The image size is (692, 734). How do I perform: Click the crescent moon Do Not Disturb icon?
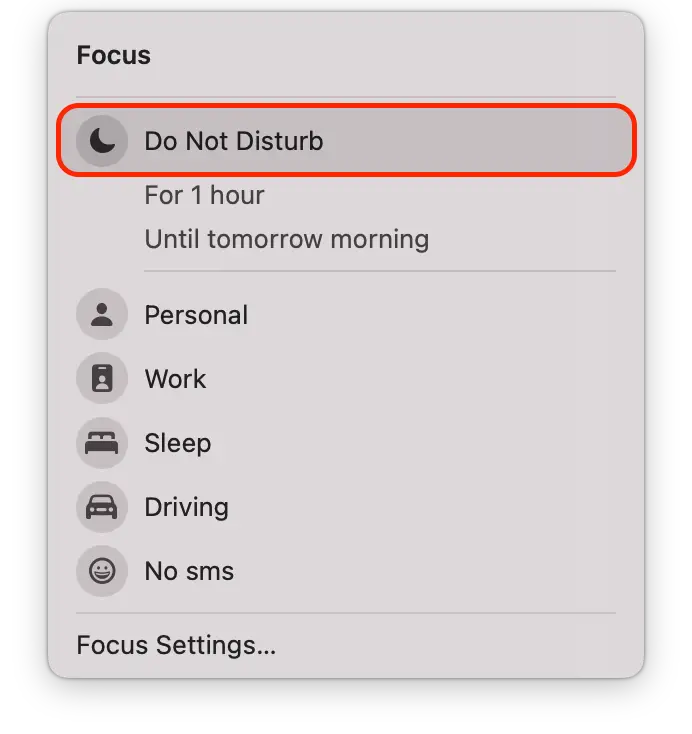(x=102, y=141)
